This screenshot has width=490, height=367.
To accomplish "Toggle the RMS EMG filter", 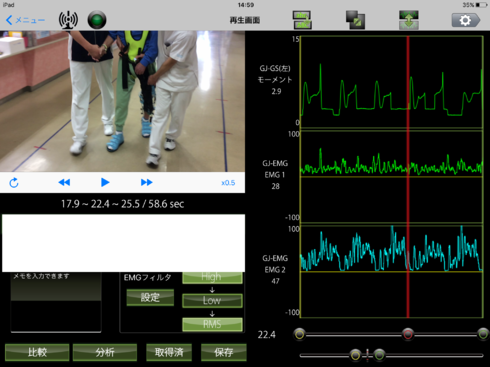I will (x=212, y=324).
